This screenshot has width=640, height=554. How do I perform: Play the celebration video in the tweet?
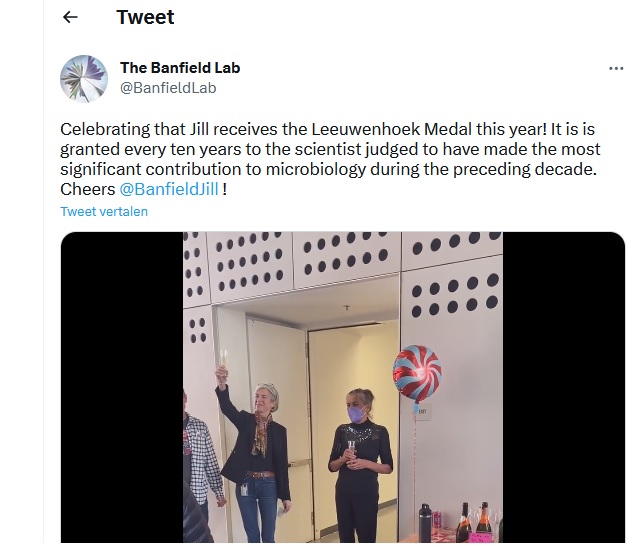click(x=343, y=387)
